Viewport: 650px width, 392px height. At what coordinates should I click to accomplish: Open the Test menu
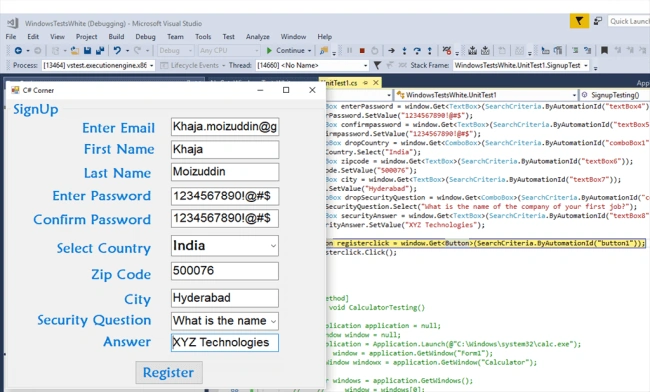[228, 36]
